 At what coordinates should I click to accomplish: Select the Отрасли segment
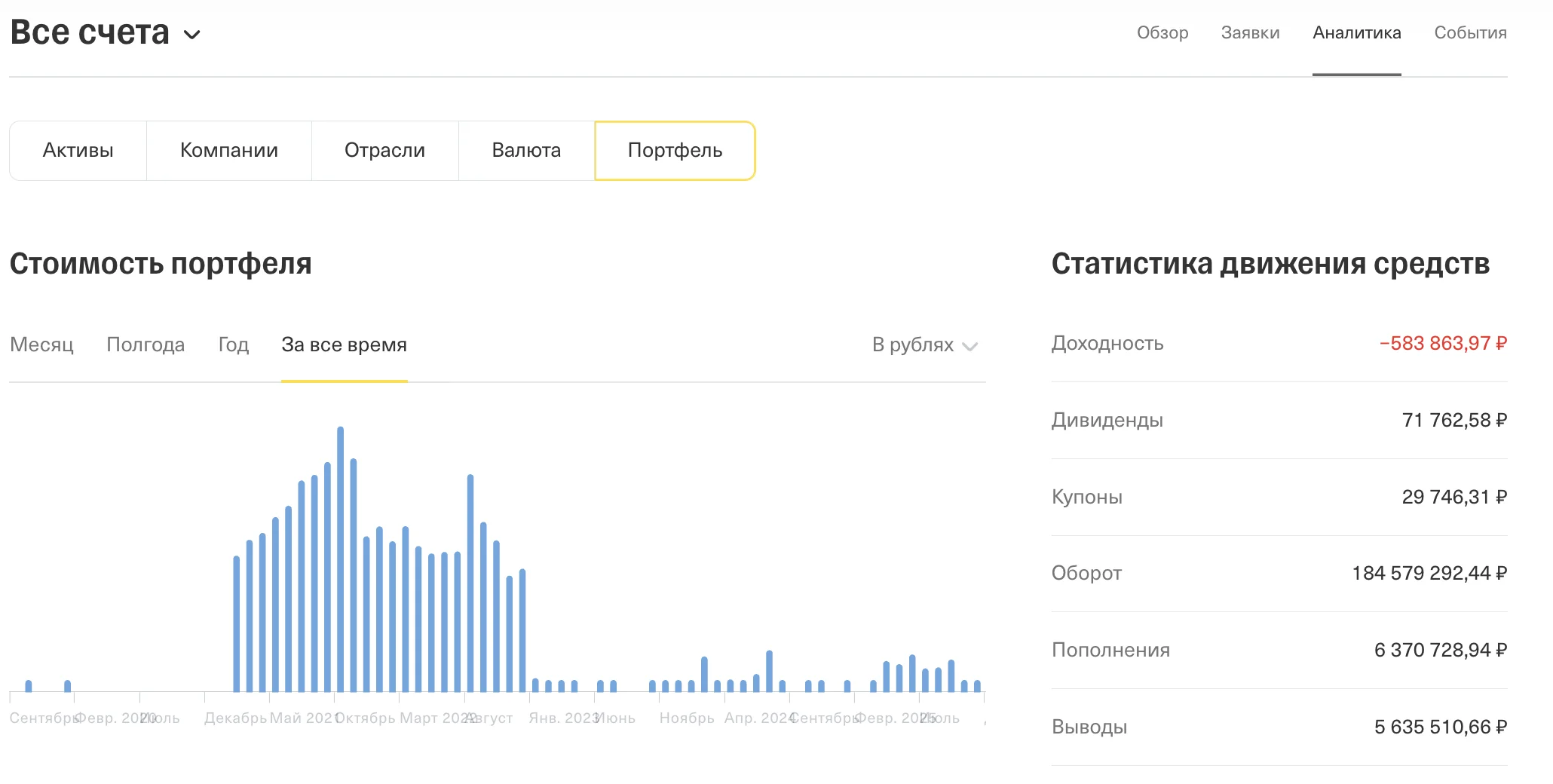384,150
